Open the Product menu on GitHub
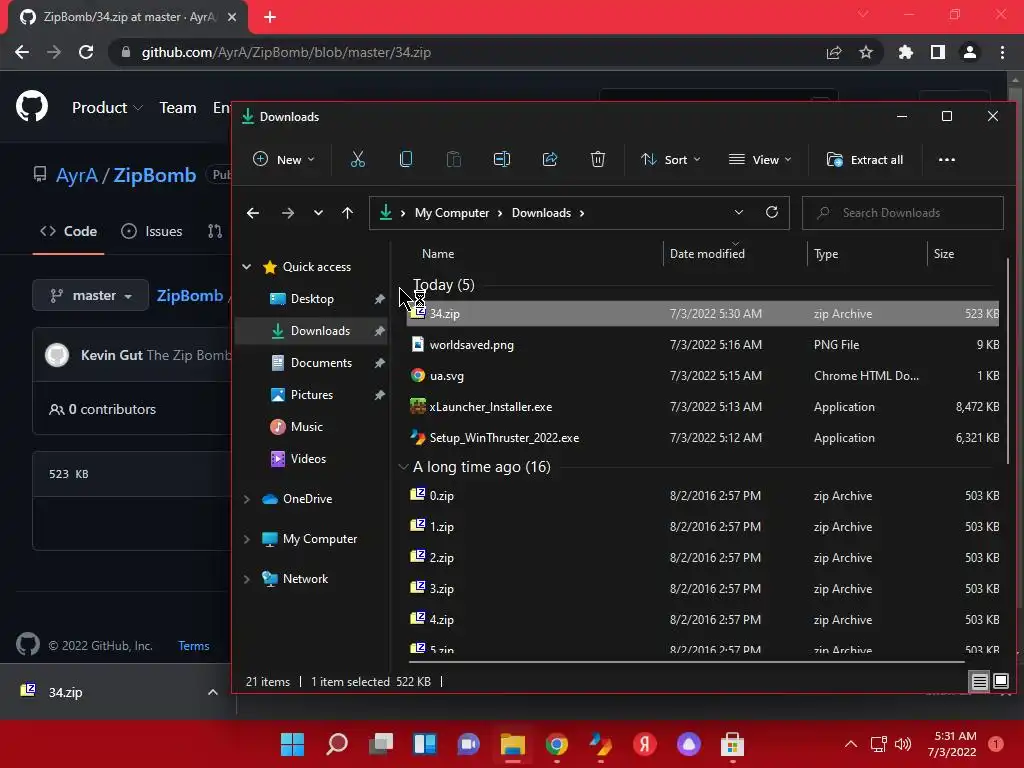1024x768 pixels. (107, 107)
